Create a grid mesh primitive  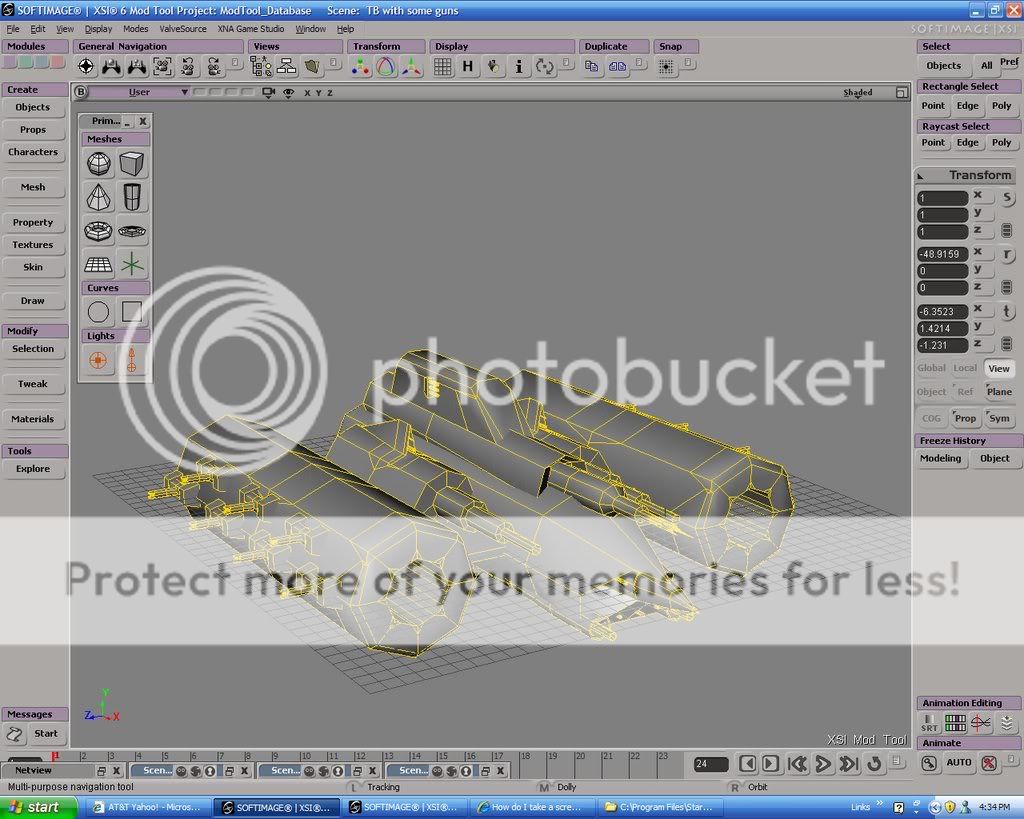click(98, 265)
